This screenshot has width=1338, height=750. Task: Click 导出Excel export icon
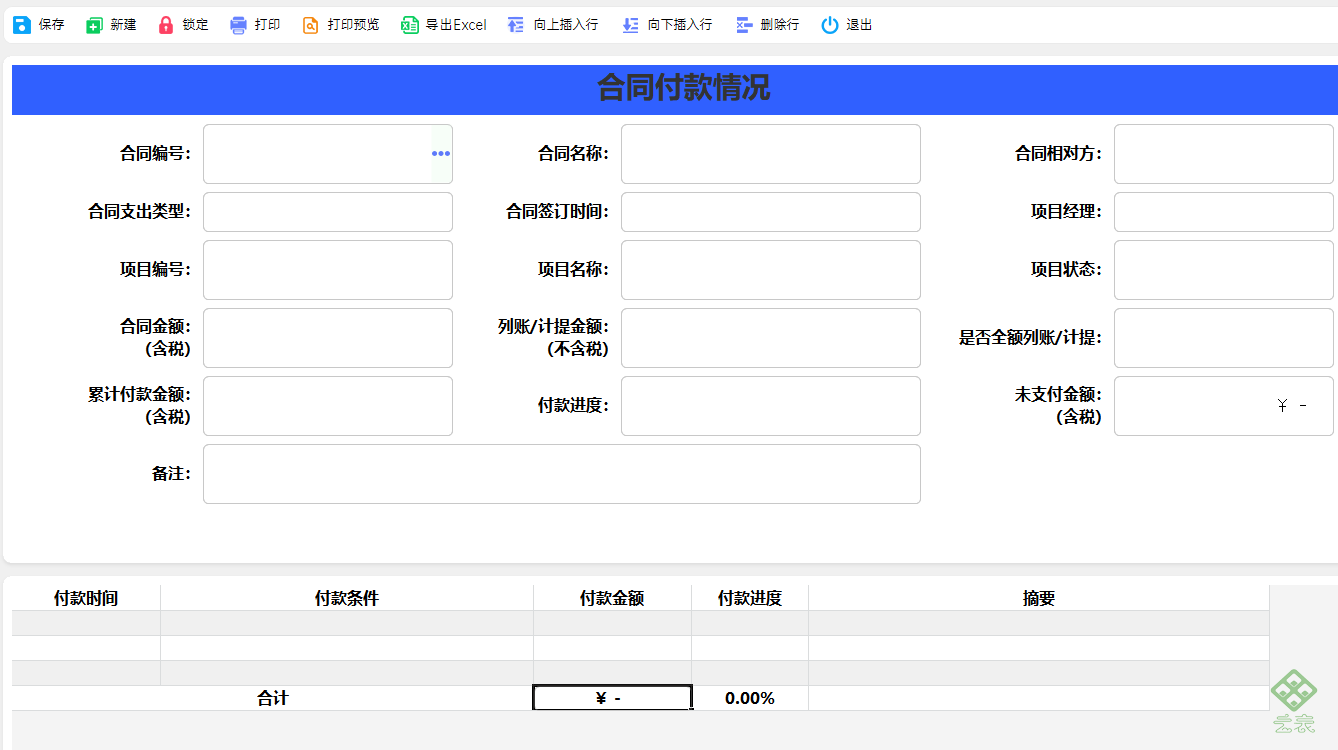pyautogui.click(x=410, y=25)
